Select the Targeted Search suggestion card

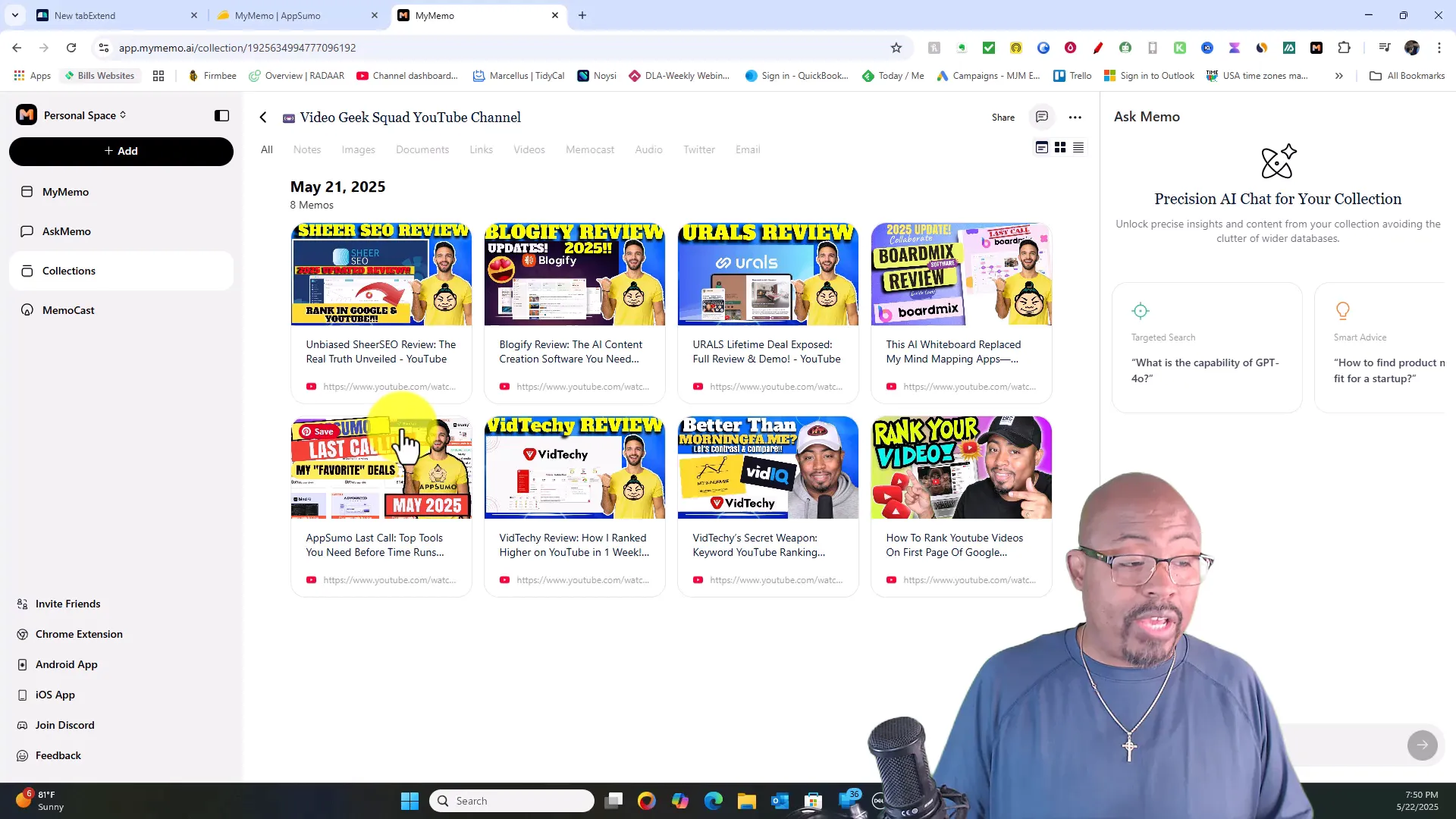tap(1207, 347)
